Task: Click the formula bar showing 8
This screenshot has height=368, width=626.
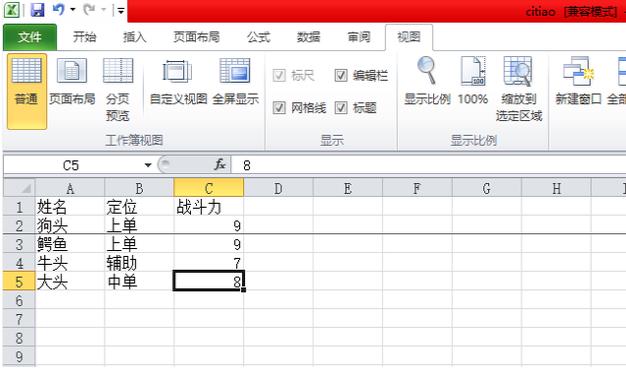Action: (x=429, y=165)
